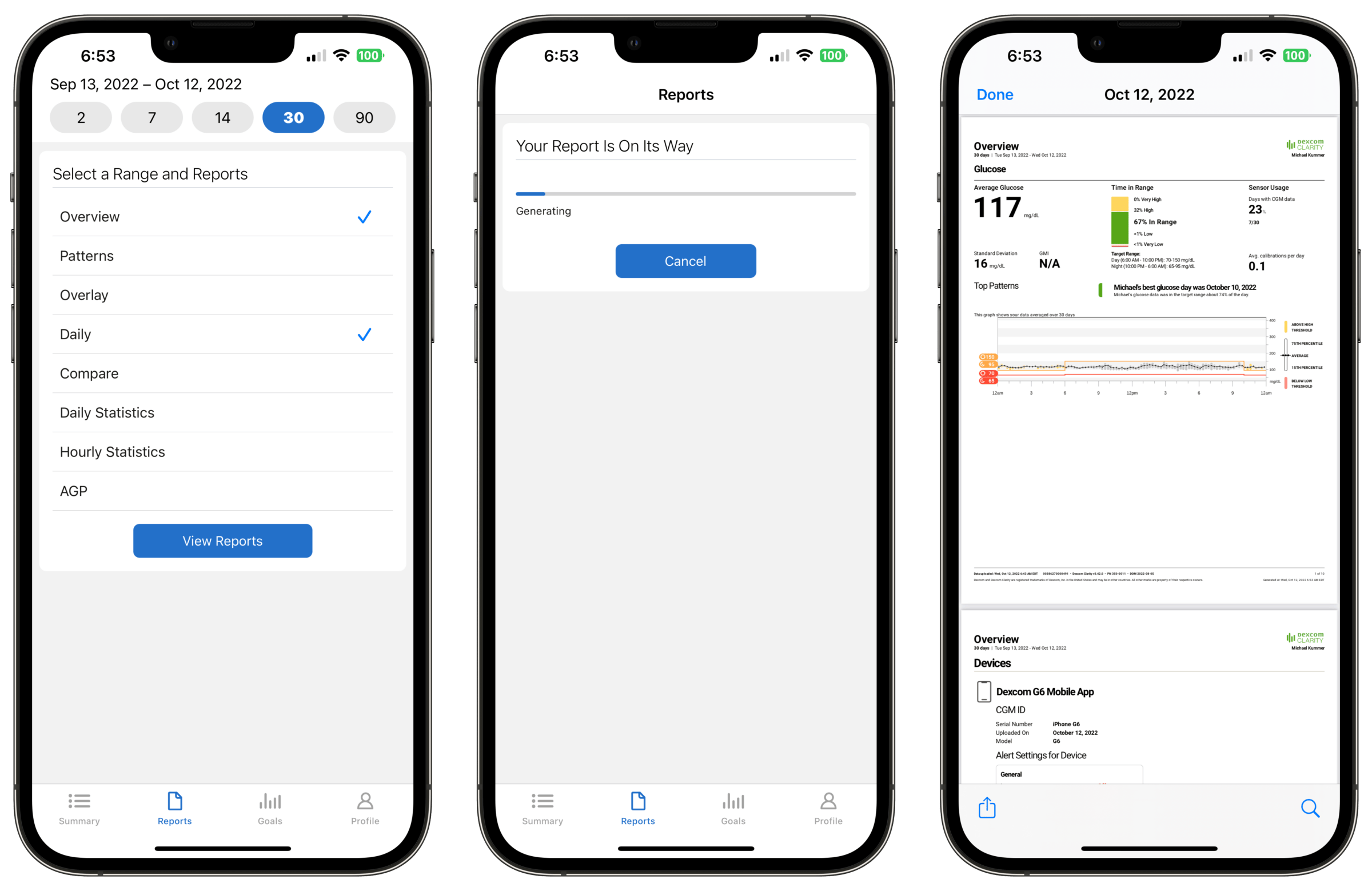Click the Cancel button on generating screen

tap(685, 261)
